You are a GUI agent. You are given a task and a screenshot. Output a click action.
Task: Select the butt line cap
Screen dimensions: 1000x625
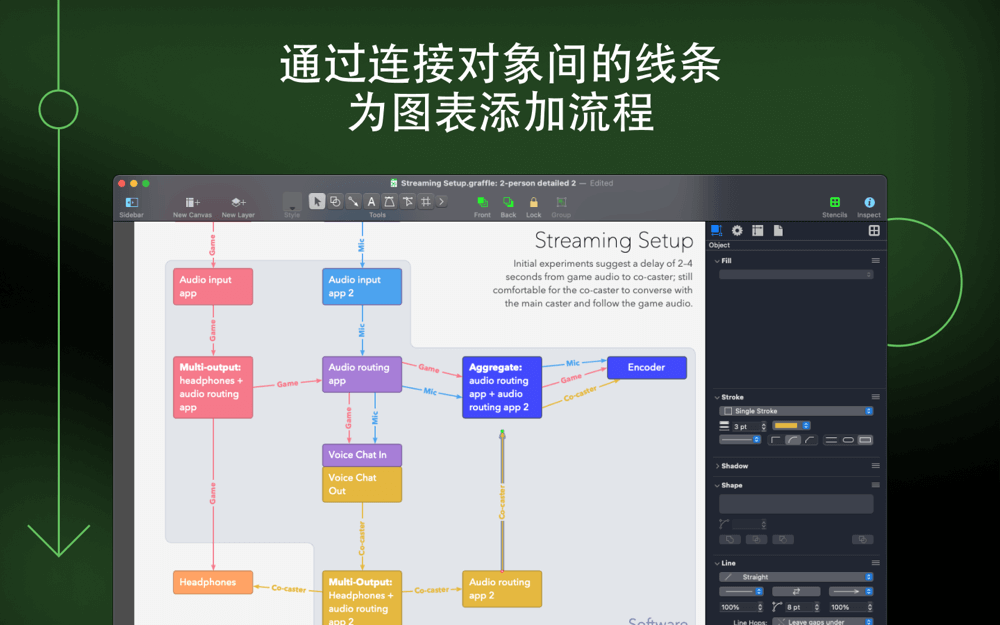831,439
